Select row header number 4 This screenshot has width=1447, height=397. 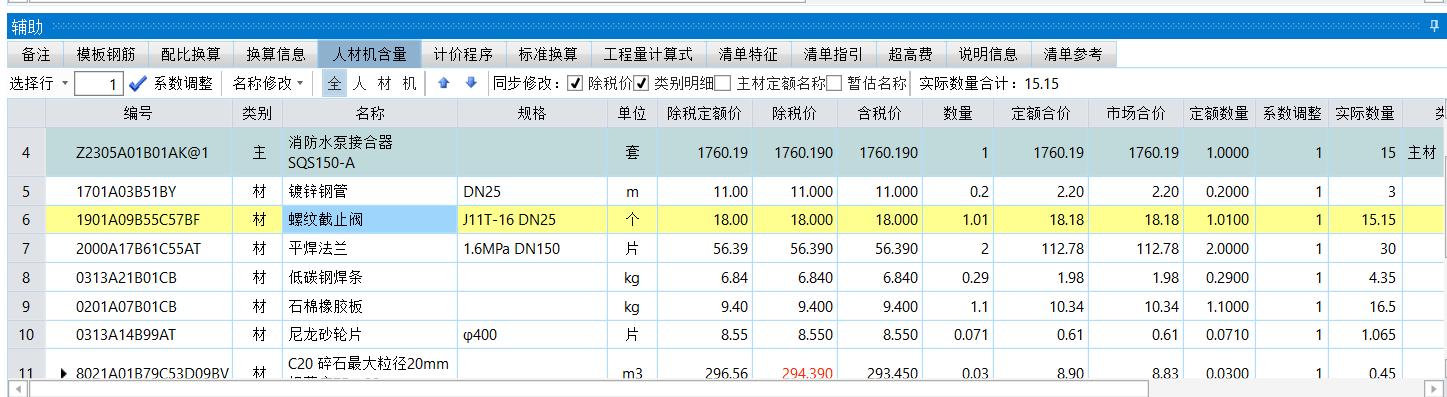[26, 153]
